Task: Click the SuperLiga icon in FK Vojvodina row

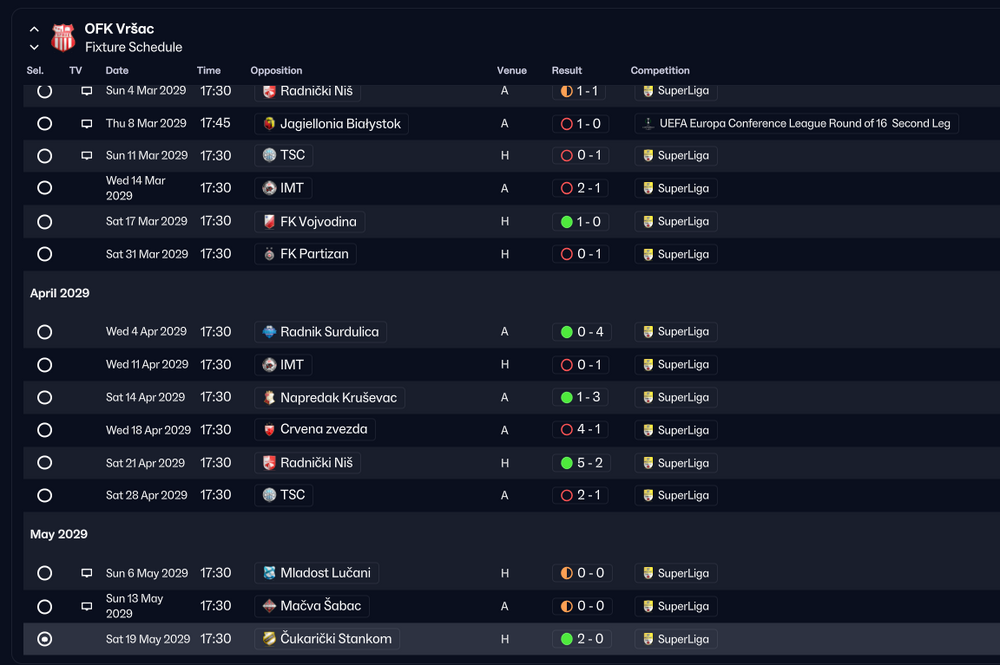Action: click(648, 222)
